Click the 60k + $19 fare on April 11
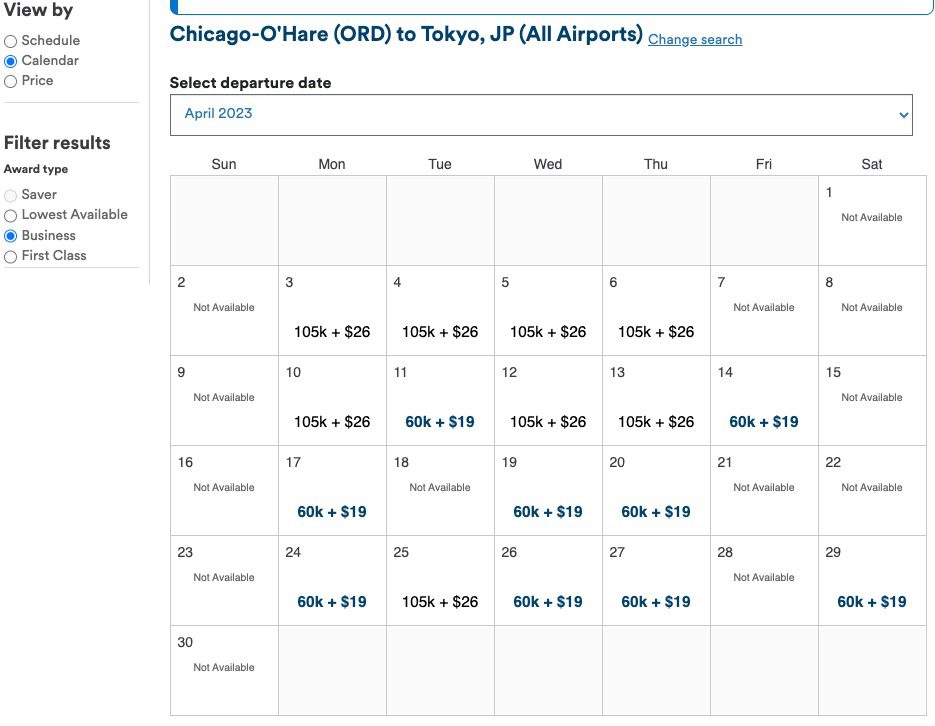This screenshot has height=726, width=935. tap(439, 421)
